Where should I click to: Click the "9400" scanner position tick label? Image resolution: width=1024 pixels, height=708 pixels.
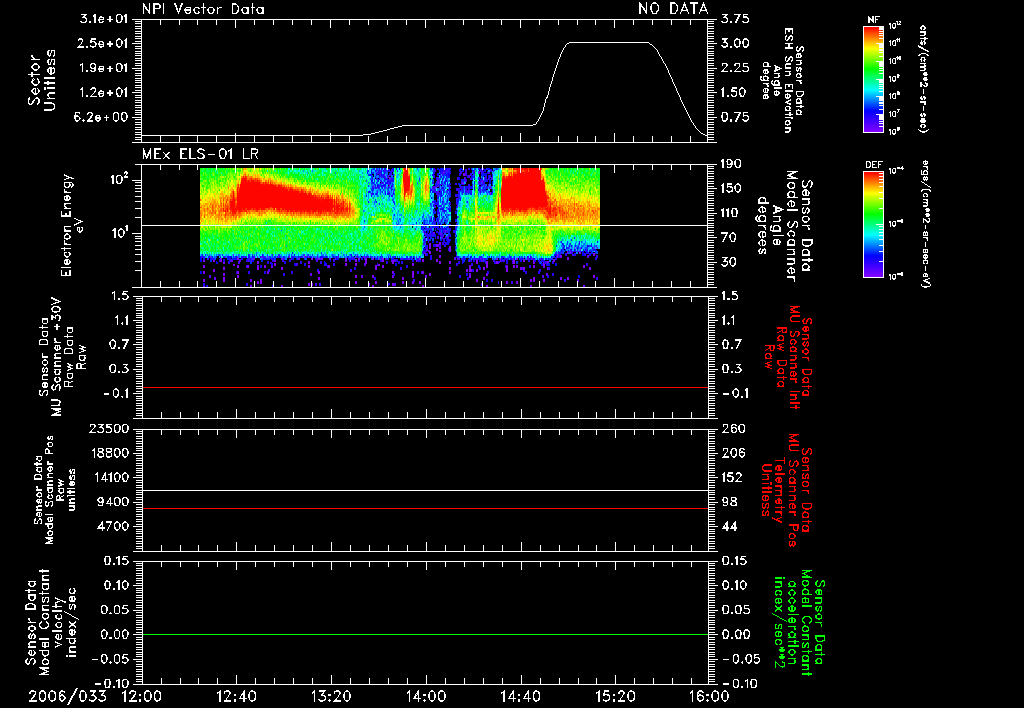[x=113, y=502]
